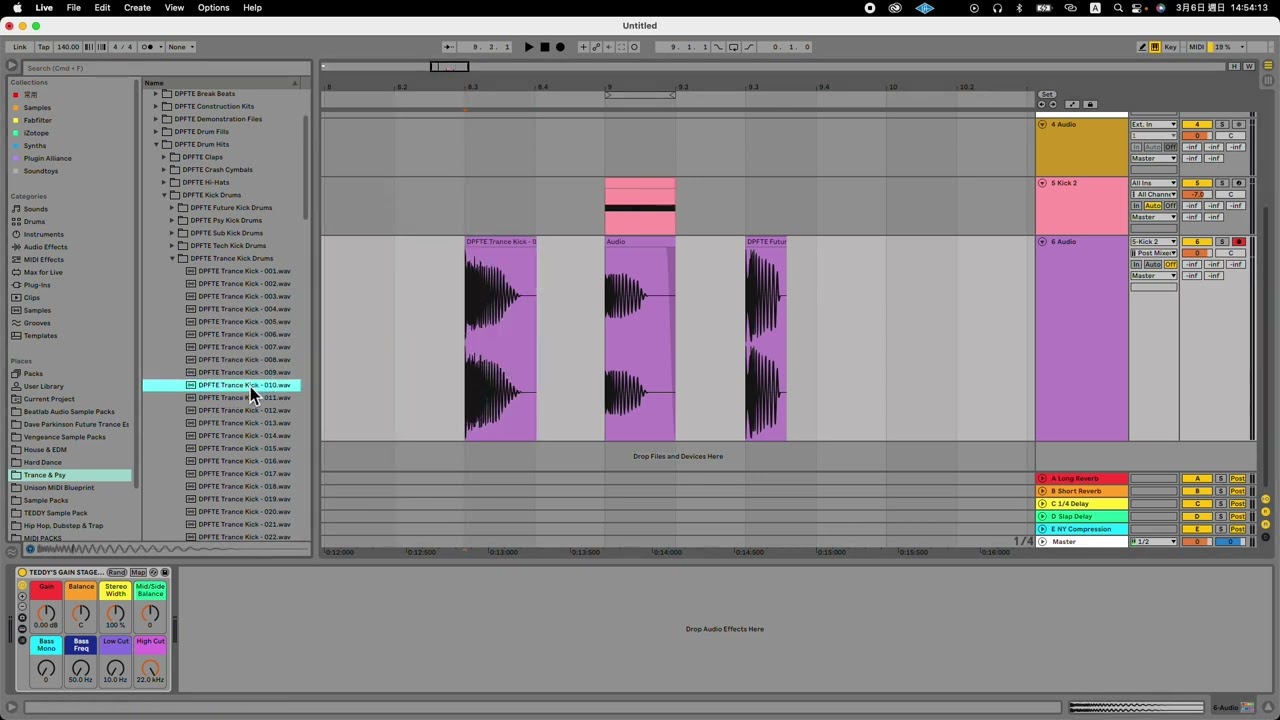This screenshot has width=1280, height=720.
Task: Solo the 5 Kick 2 track
Action: click(1221, 183)
